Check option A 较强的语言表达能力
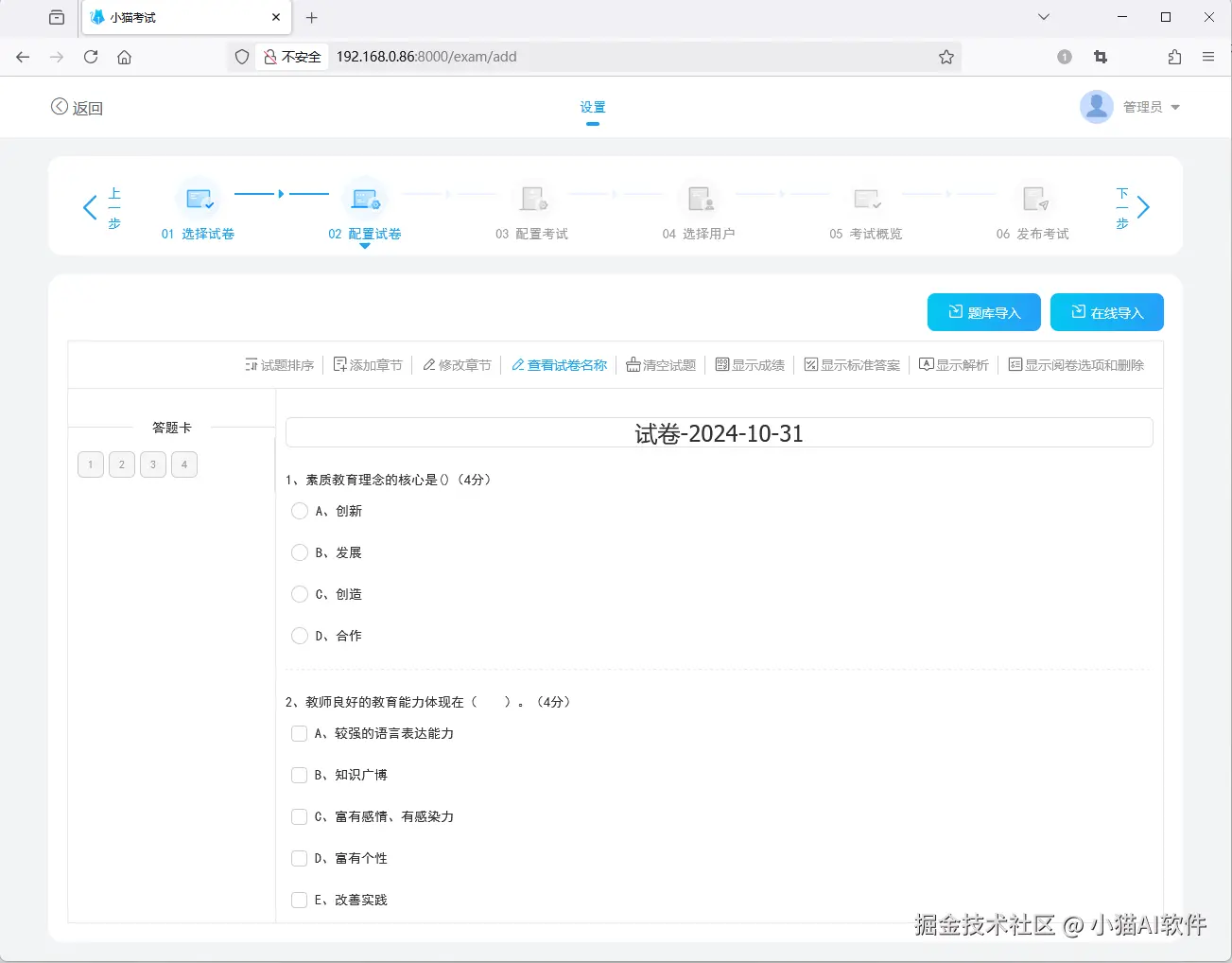Screen dimensions: 1232x963 click(x=299, y=733)
